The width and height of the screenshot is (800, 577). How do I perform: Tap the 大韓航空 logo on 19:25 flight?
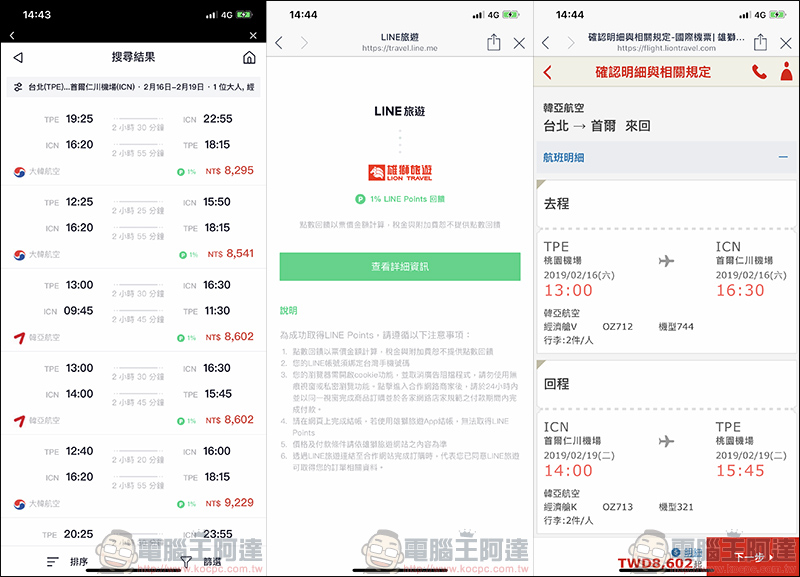coord(19,171)
